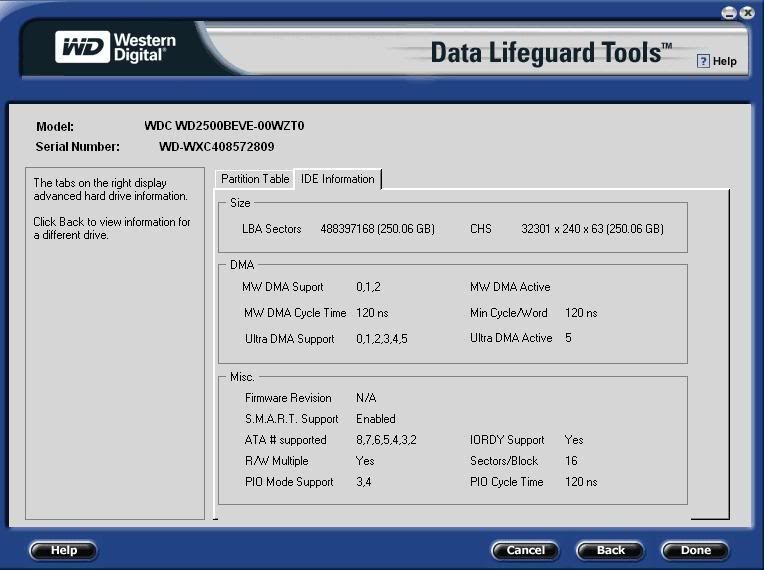Click the Cancel button
The width and height of the screenshot is (764, 570).
[x=525, y=551]
